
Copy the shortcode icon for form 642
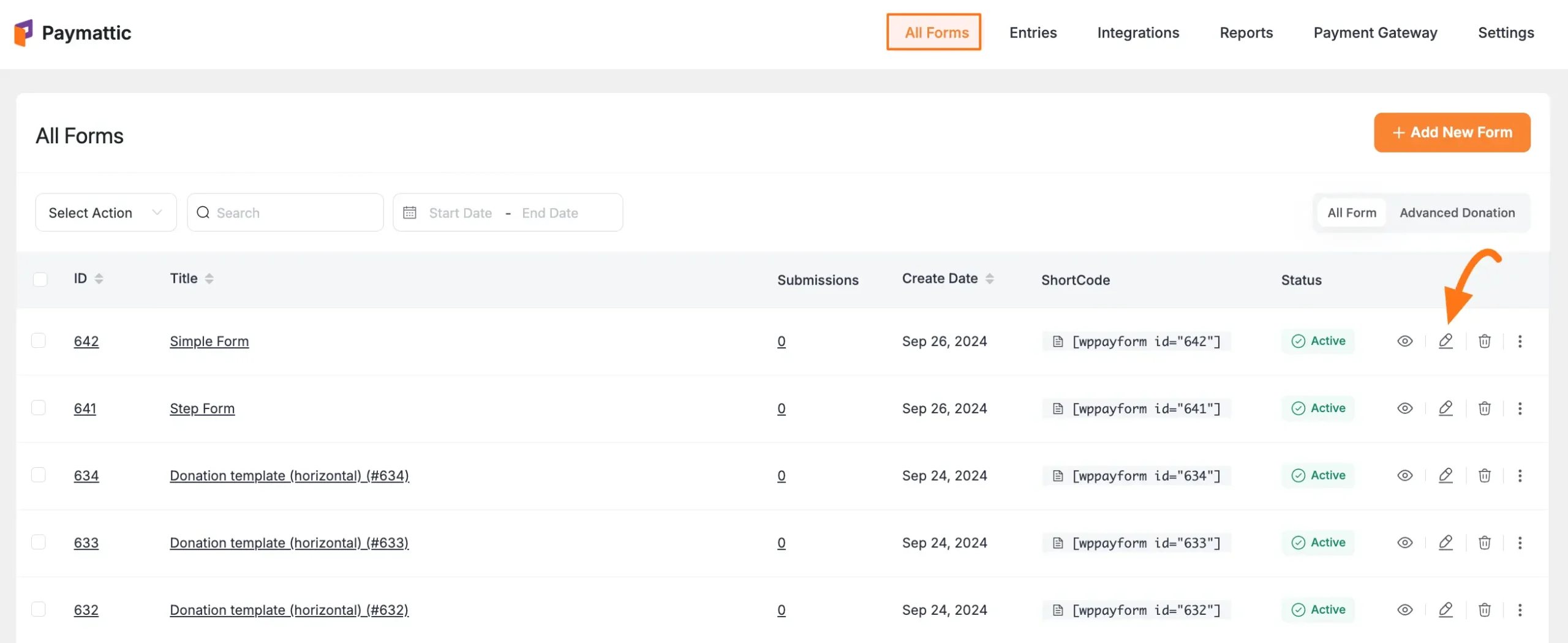pos(1058,342)
